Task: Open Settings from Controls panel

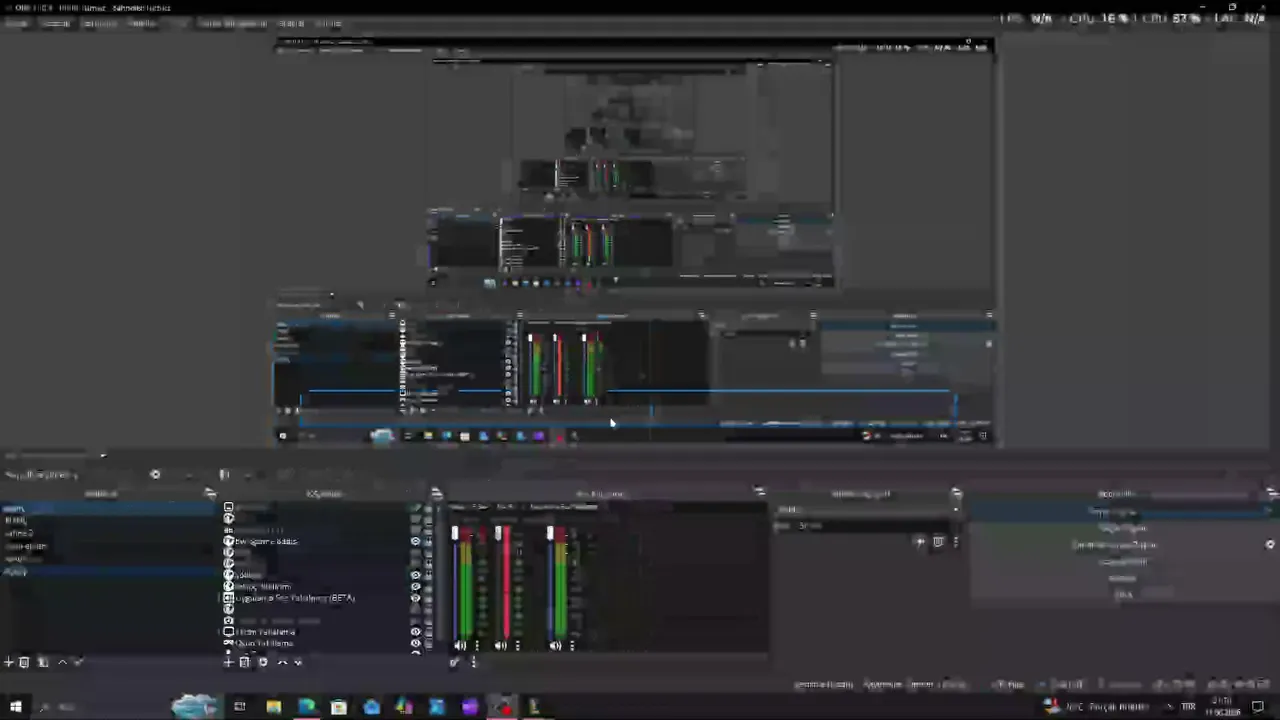Action: tap(1119, 578)
